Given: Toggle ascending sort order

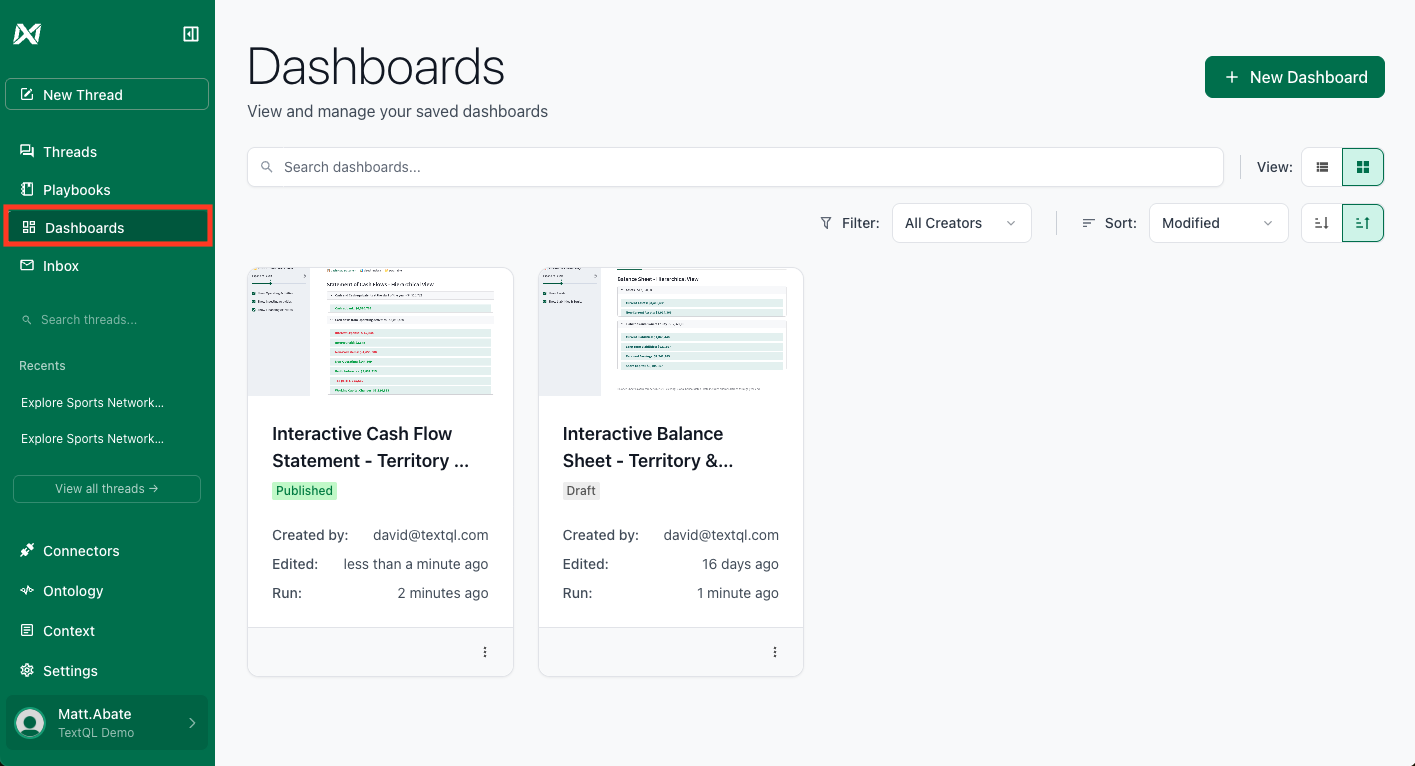Looking at the screenshot, I should [x=1362, y=222].
